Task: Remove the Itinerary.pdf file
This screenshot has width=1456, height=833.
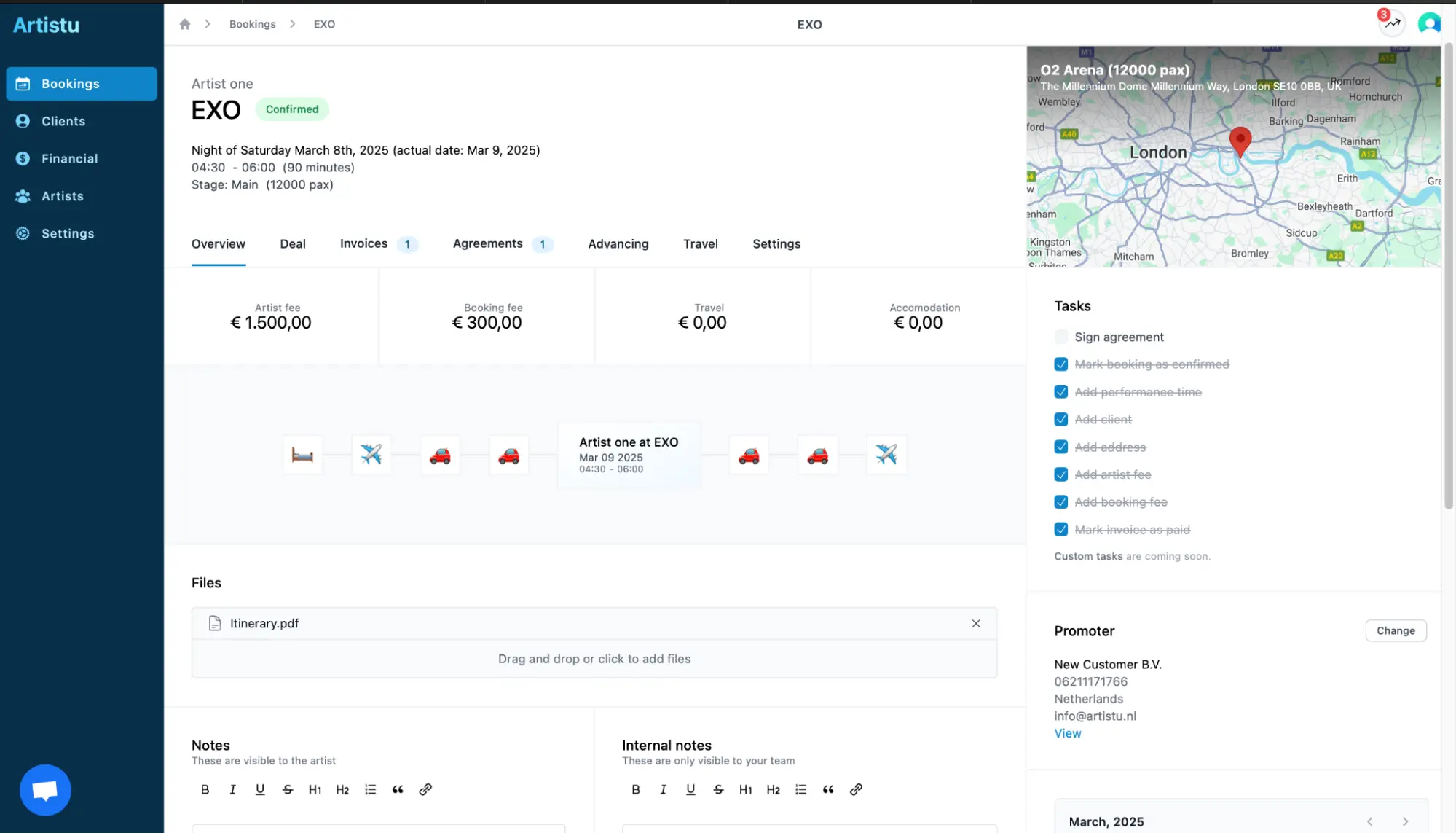Action: point(975,624)
